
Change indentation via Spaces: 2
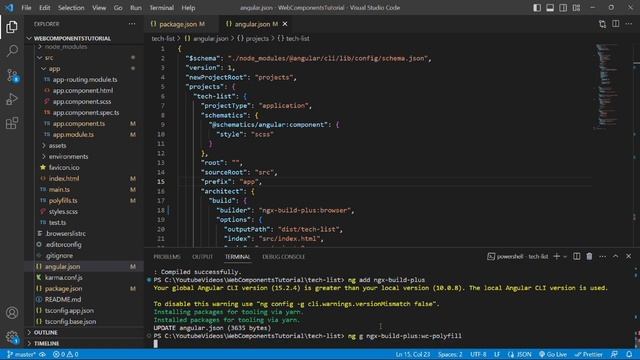coord(450,354)
